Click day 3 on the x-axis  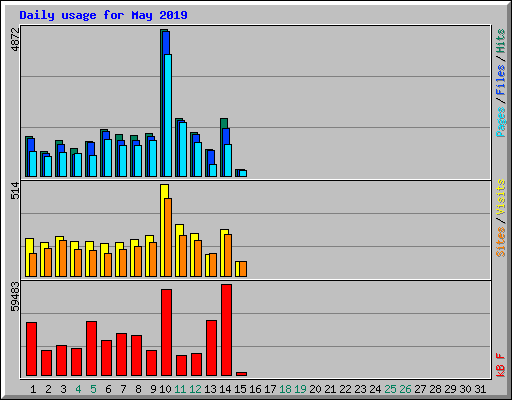[x=63, y=389]
